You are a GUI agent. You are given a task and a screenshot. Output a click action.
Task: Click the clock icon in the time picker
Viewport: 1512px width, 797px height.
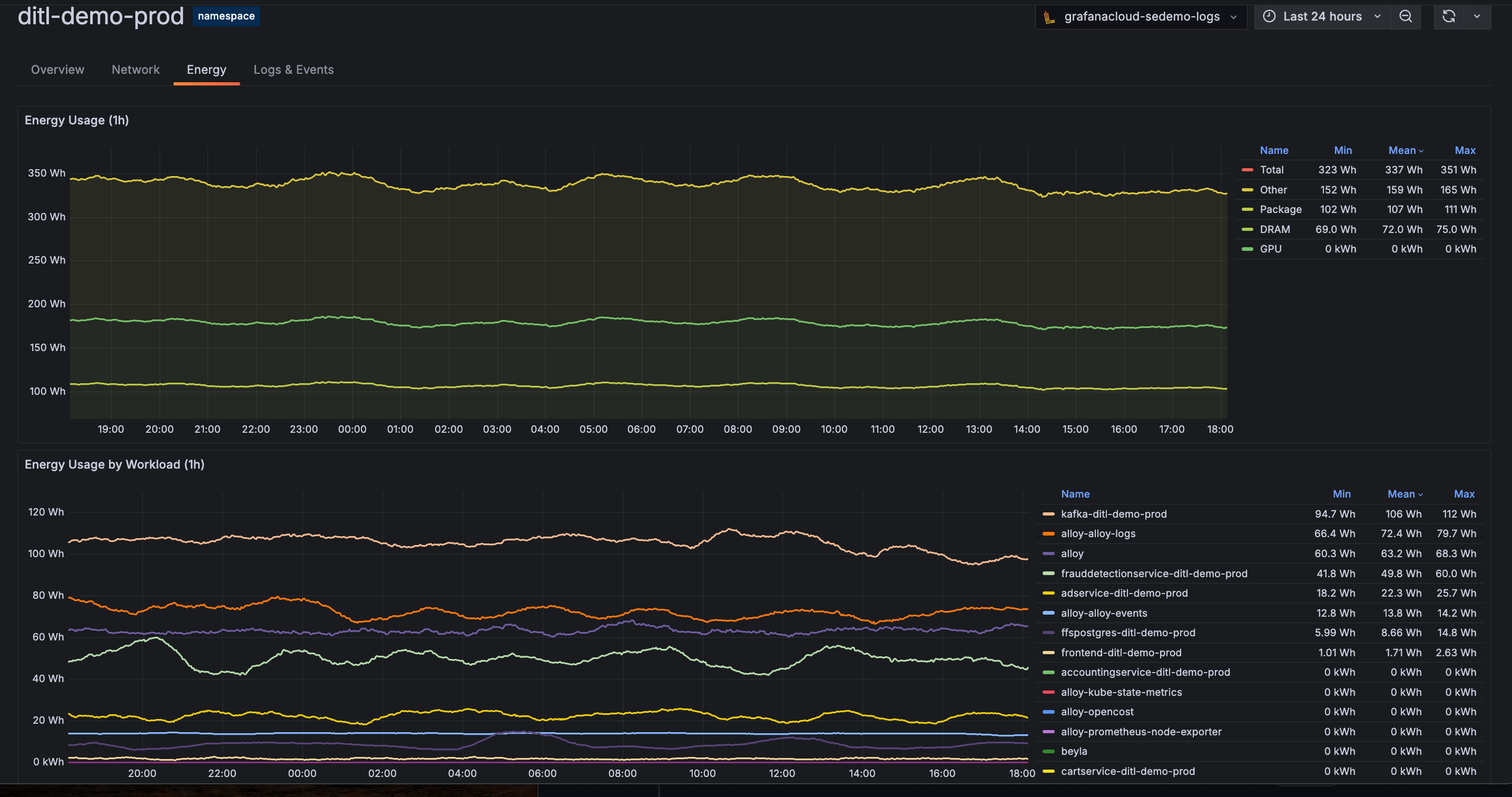point(1269,16)
